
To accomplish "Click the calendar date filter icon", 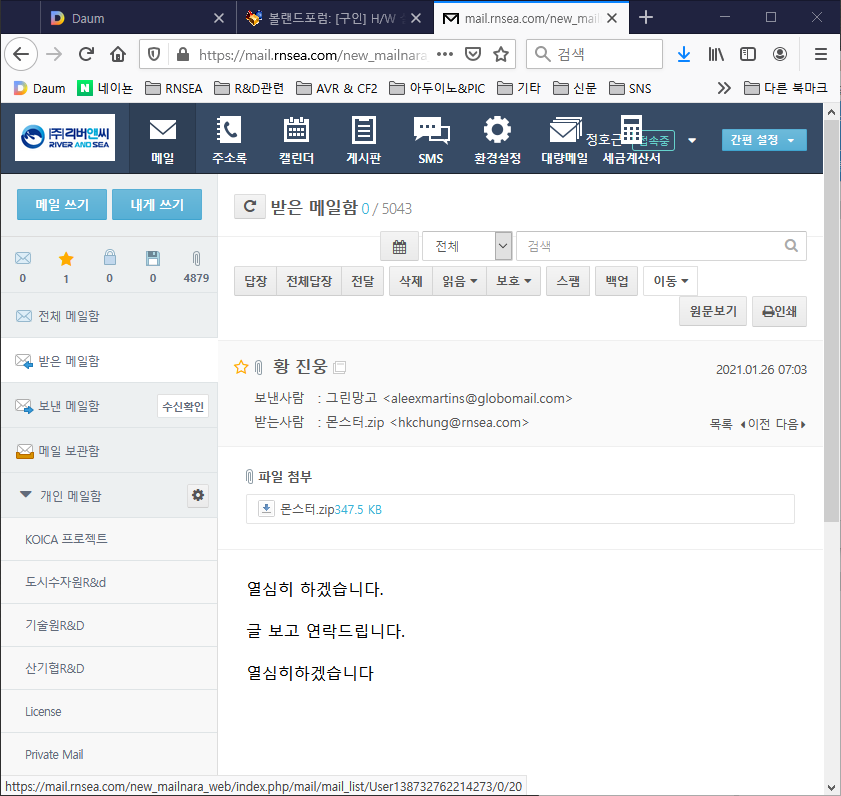I will point(399,246).
